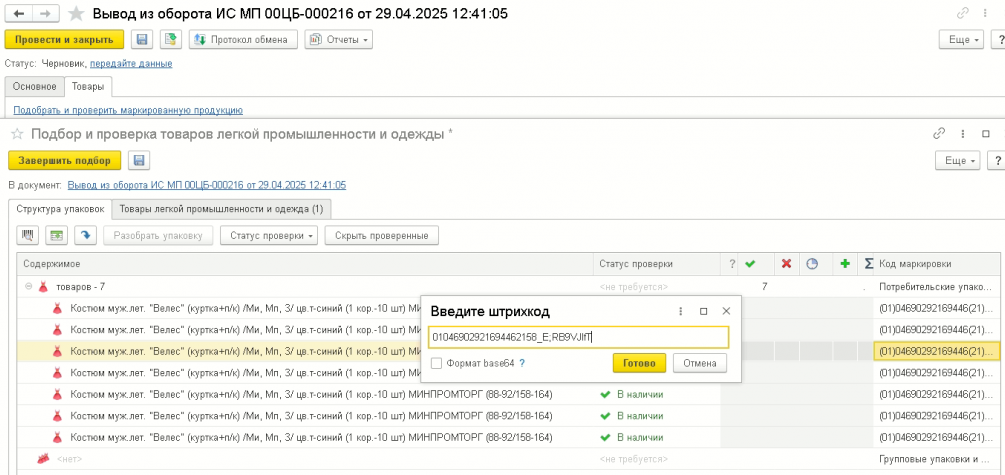Screen dimensions: 1005x475
Task: Click the link icon of the selection form
Action: pos(939,133)
